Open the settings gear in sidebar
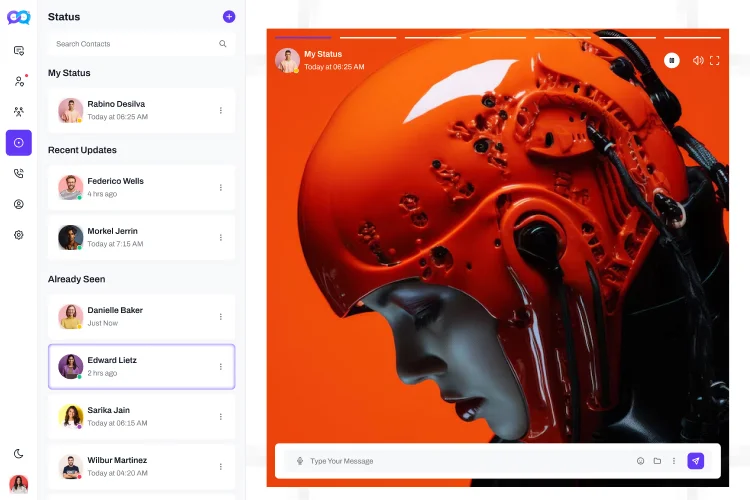This screenshot has height=500, width=750. [19, 235]
